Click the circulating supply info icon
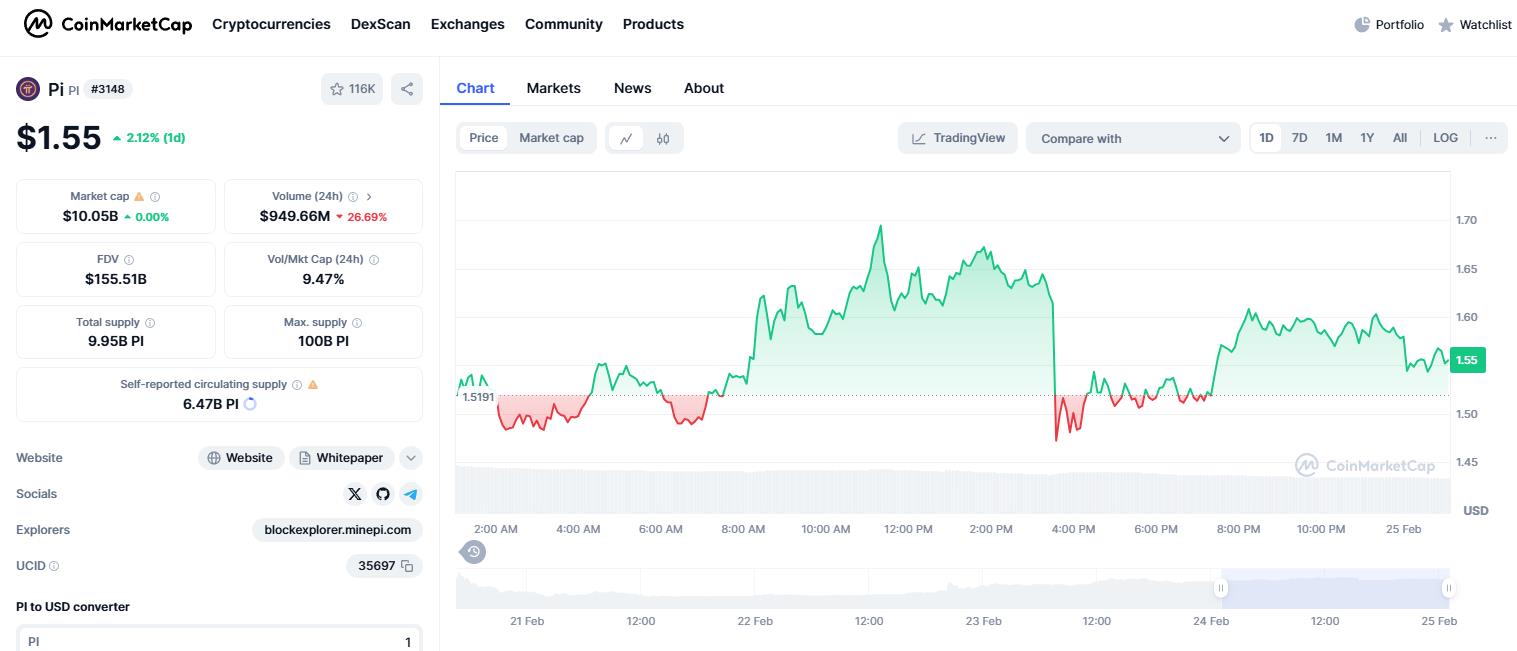The height and width of the screenshot is (651, 1517). click(297, 385)
